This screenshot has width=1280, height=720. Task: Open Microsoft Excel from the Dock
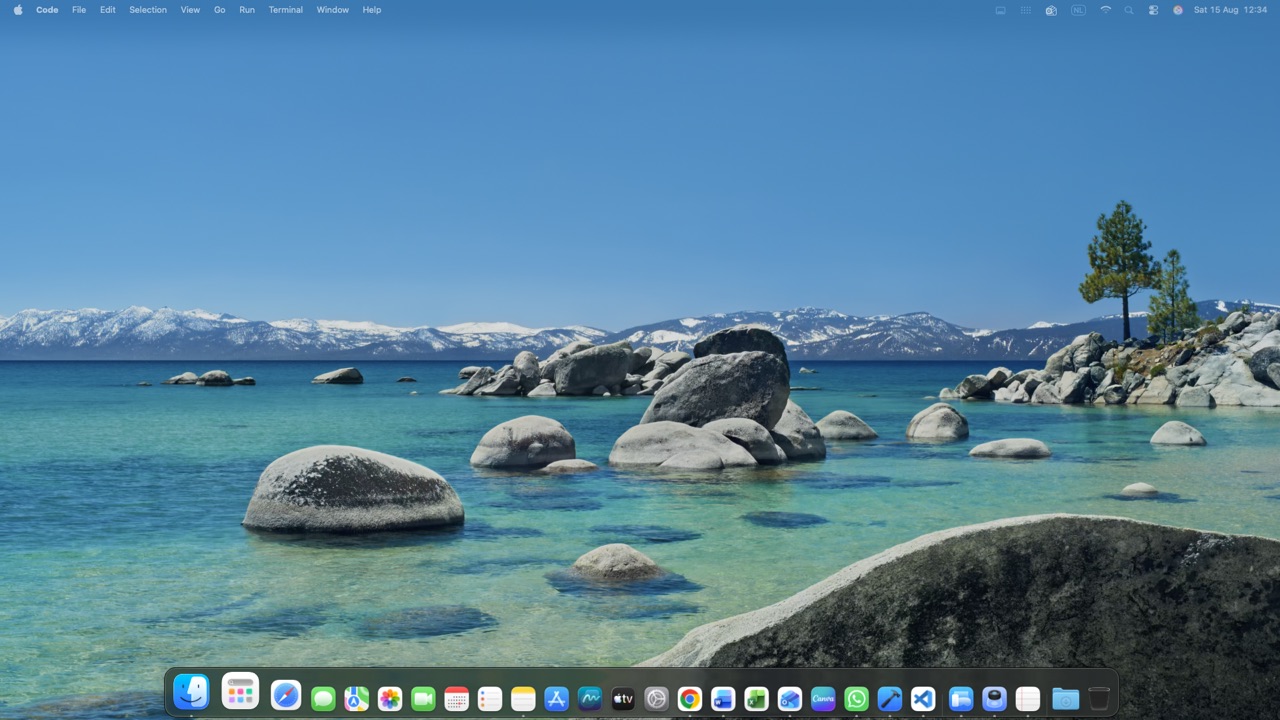coord(756,699)
